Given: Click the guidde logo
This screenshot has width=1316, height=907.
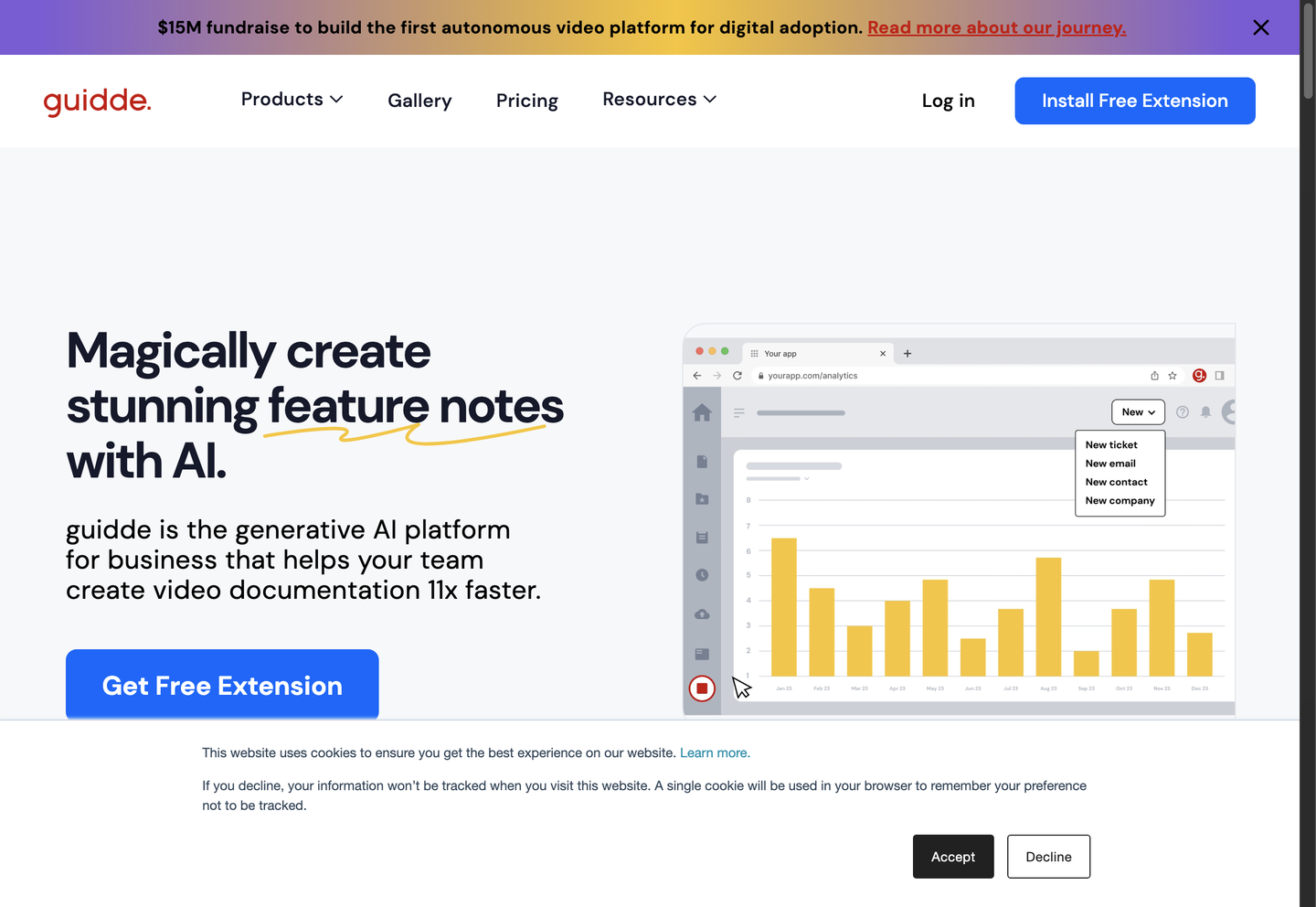Looking at the screenshot, I should [98, 101].
